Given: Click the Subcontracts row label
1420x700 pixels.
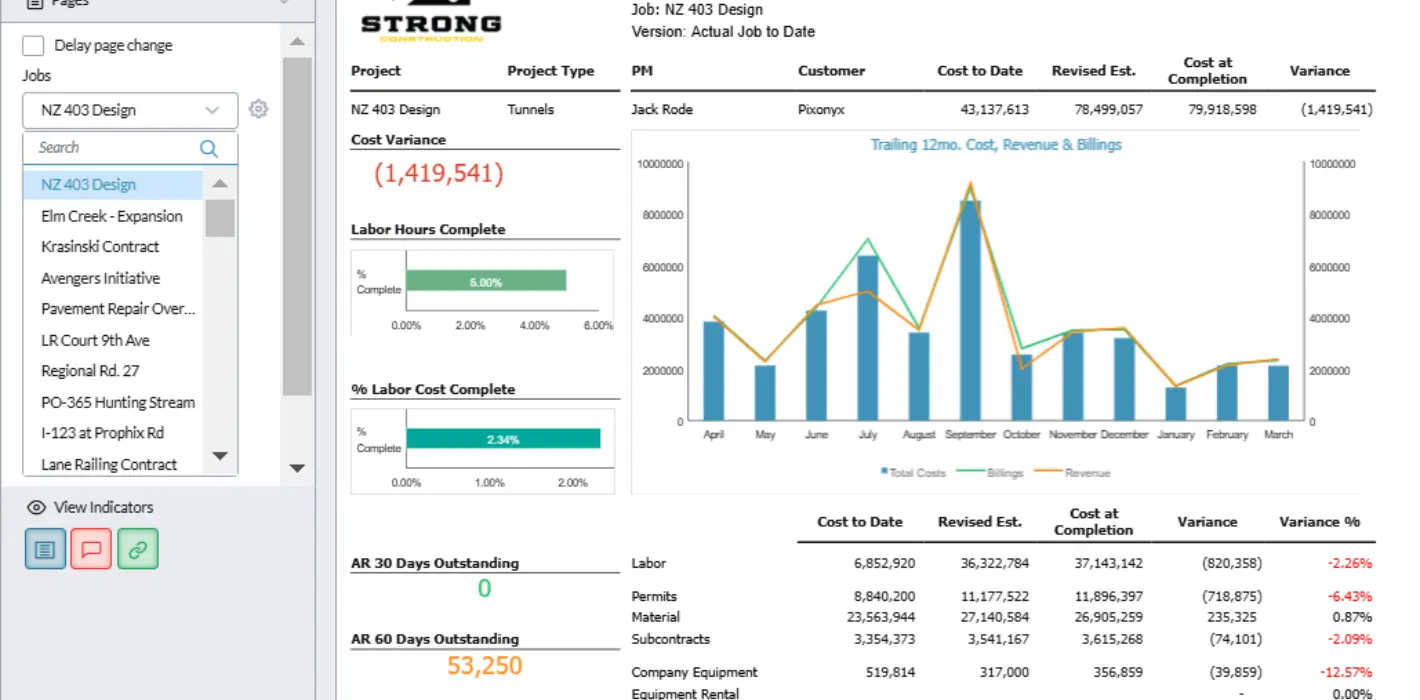Looking at the screenshot, I should 671,638.
